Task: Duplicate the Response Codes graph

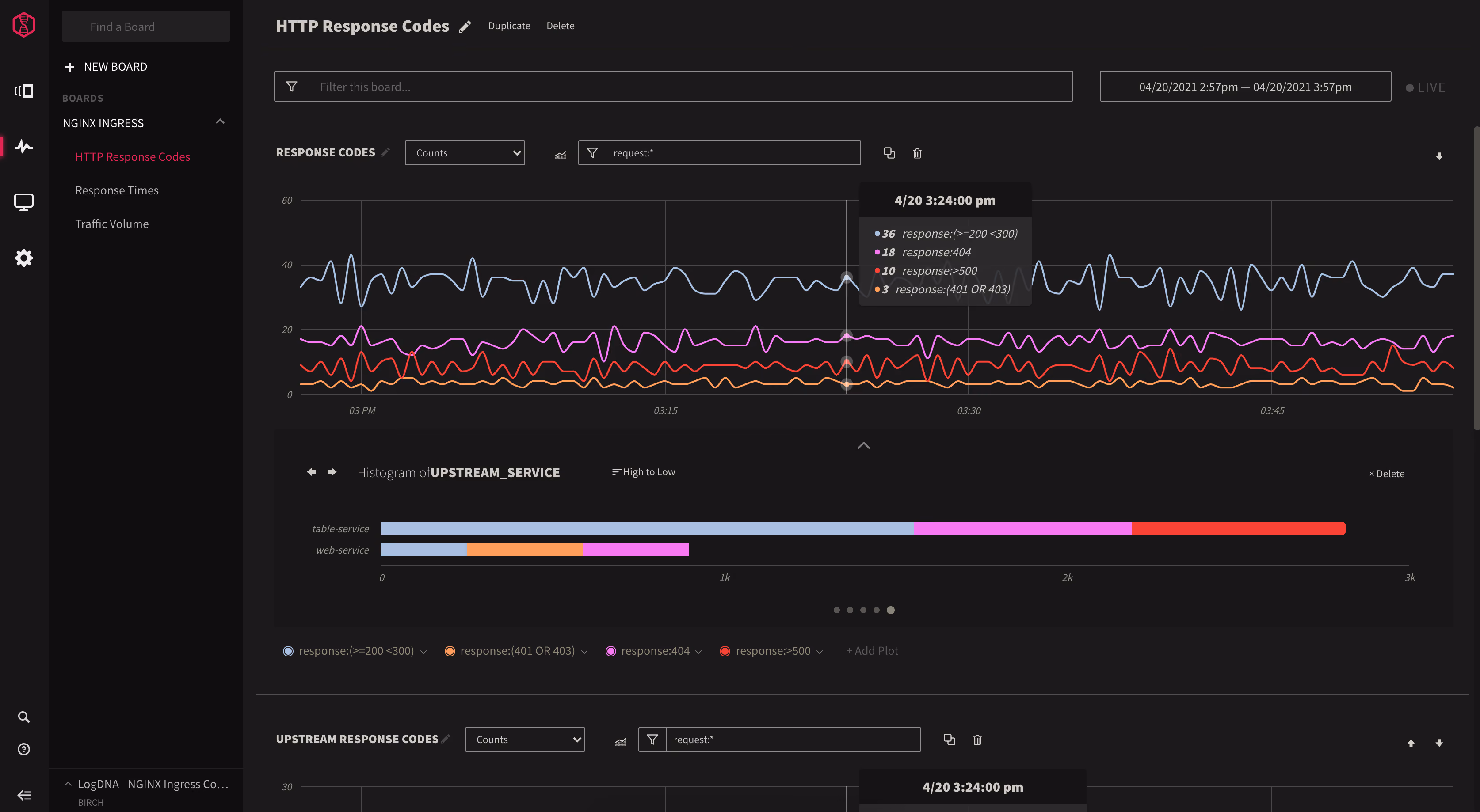Action: (889, 153)
